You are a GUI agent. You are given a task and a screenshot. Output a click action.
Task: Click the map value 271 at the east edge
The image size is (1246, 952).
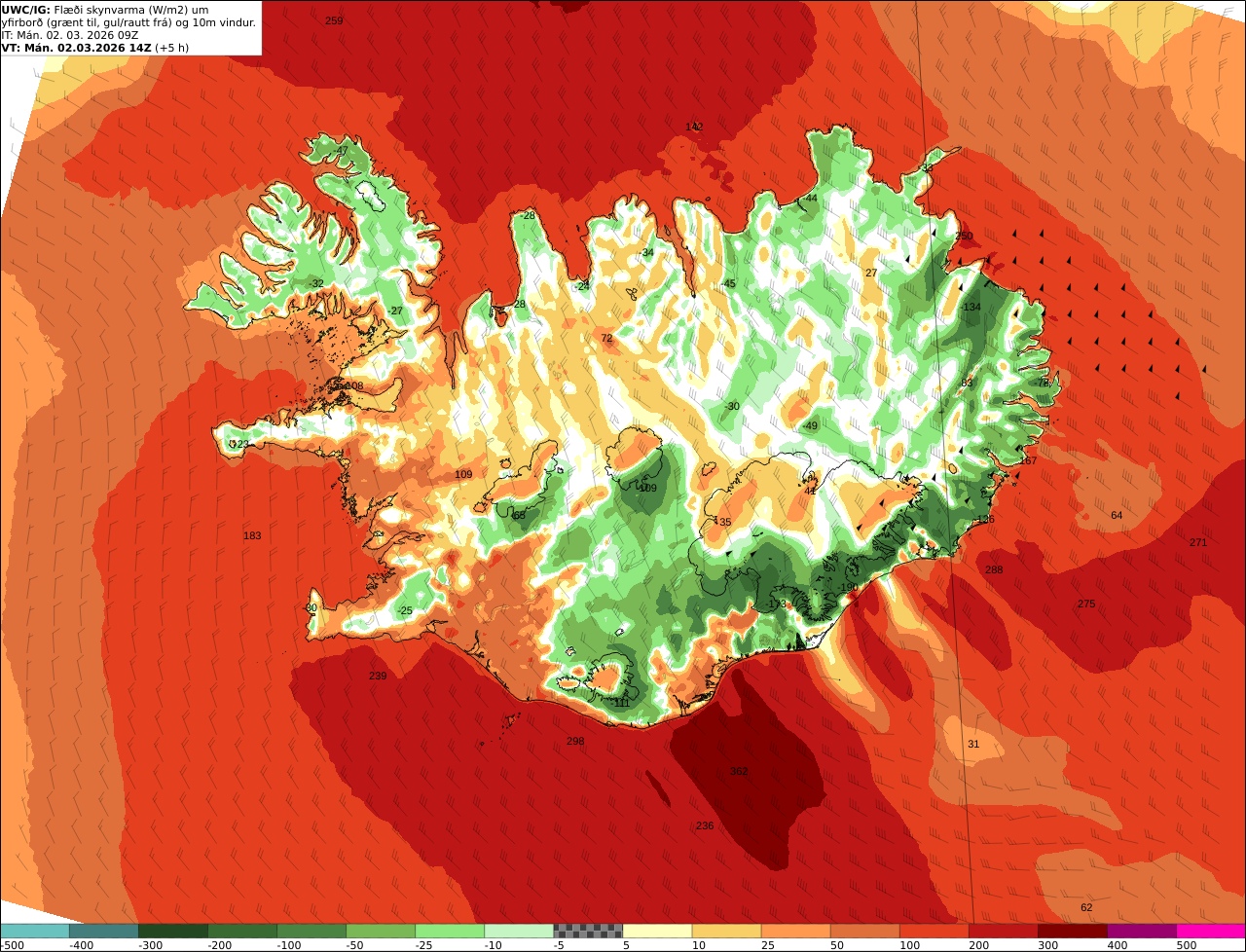pos(1197,542)
